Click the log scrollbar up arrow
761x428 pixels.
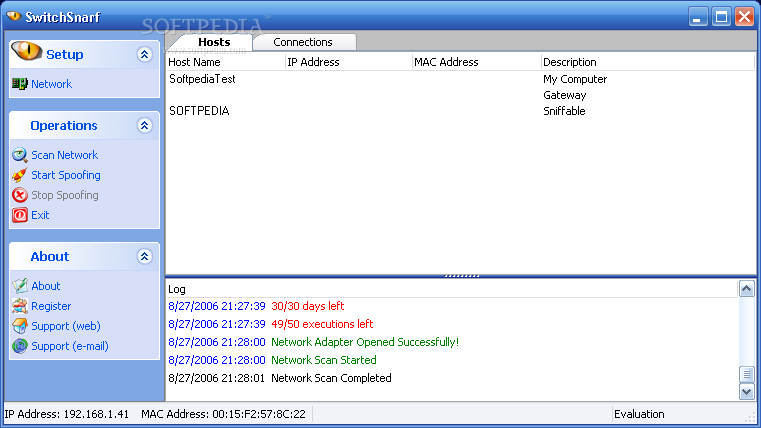coord(746,289)
